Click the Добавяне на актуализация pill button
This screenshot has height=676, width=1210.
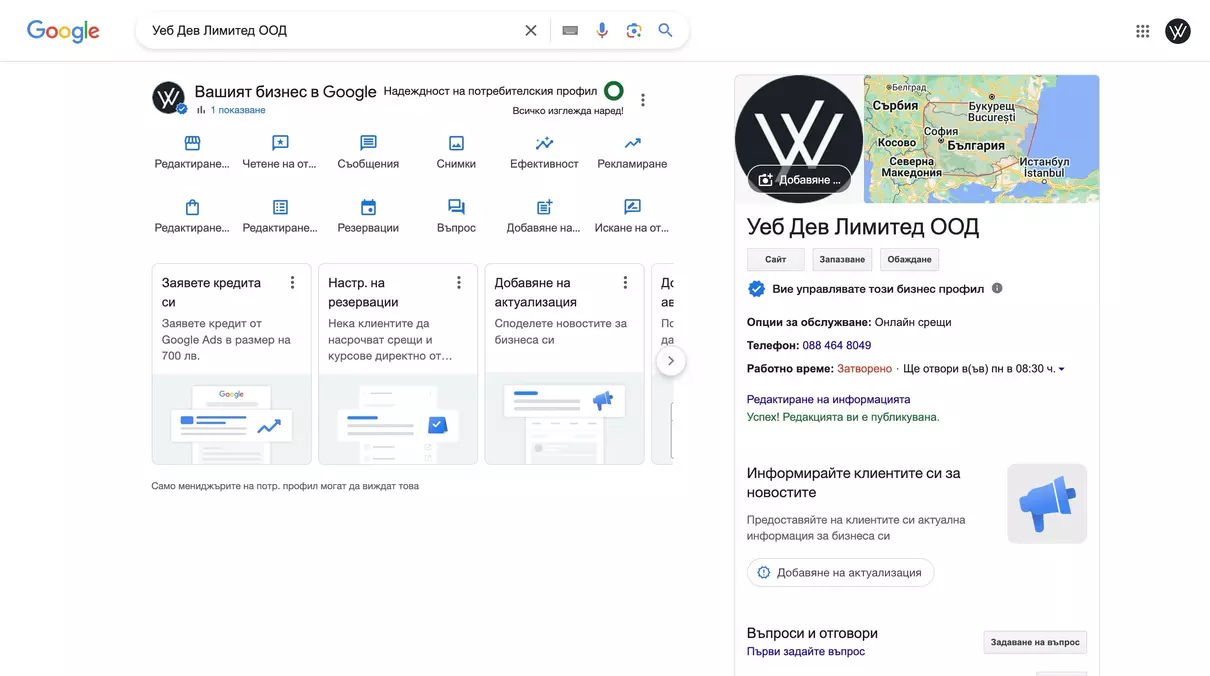840,573
